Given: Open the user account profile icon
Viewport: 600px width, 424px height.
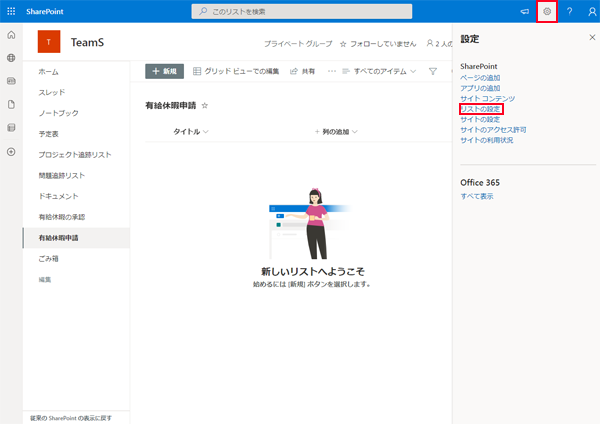Looking at the screenshot, I should pyautogui.click(x=592, y=11).
